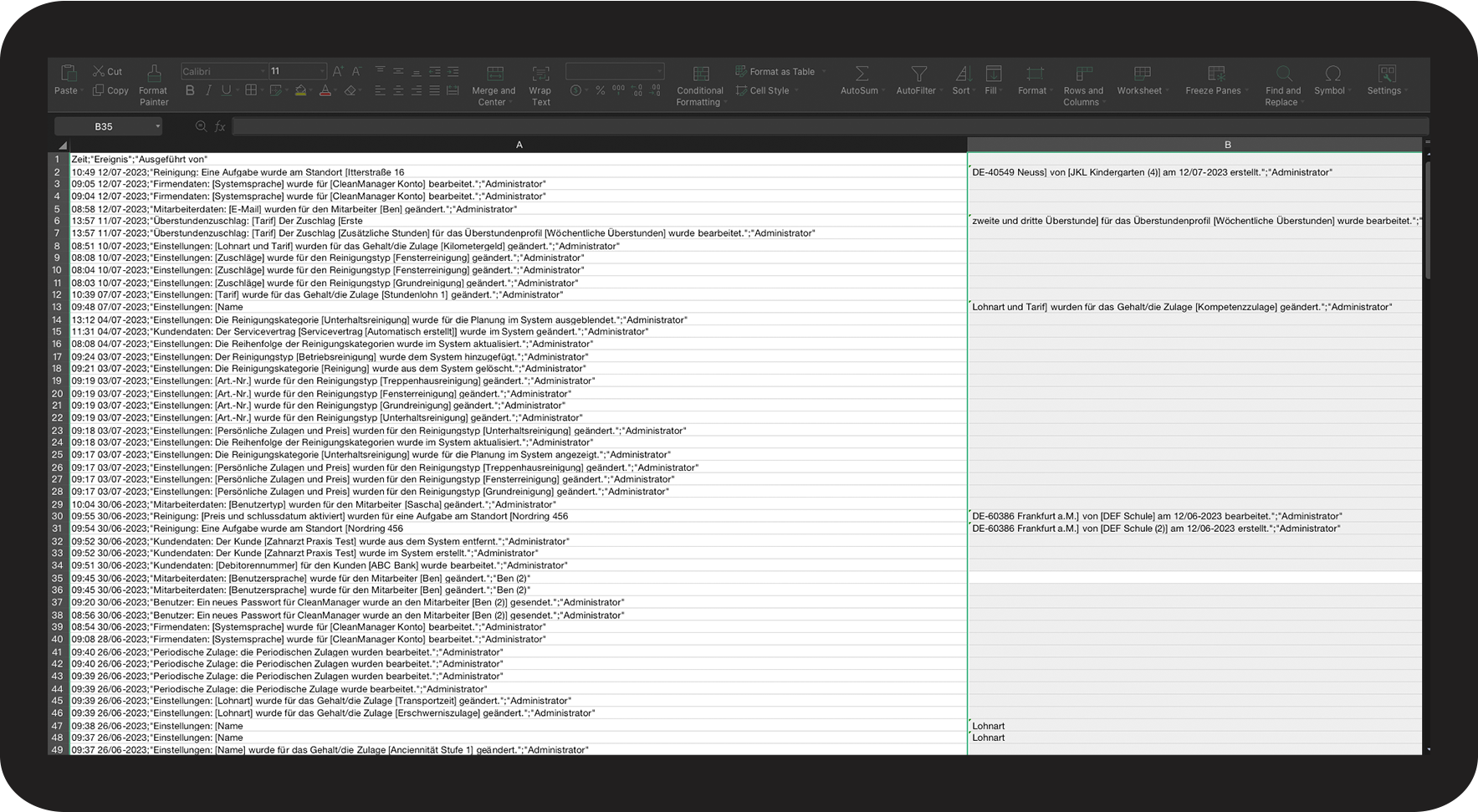Toggle Wrap Text for the cell
The image size is (1478, 812).
point(541,74)
